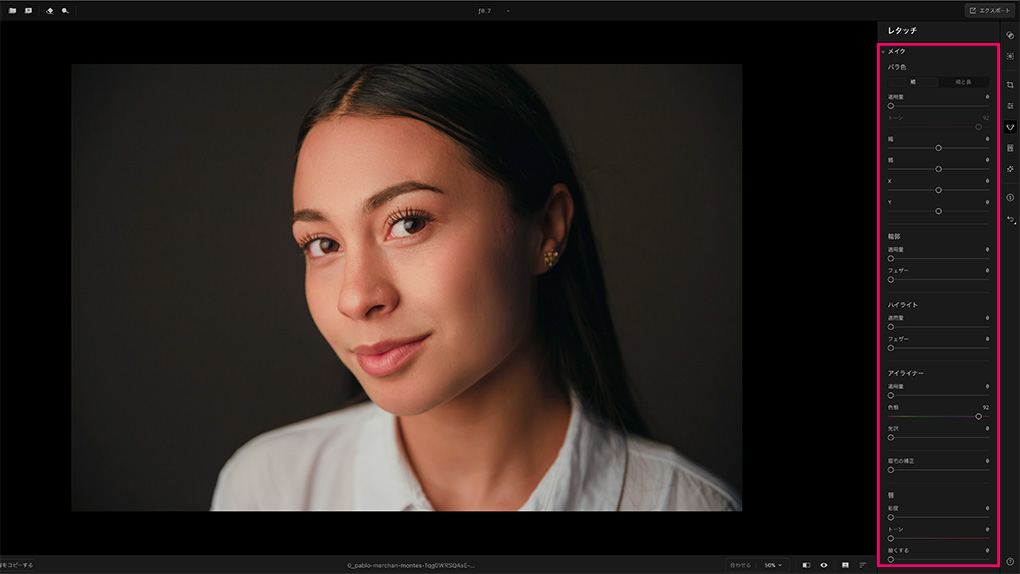Select the crop tool icon
Image resolution: width=1020 pixels, height=574 pixels.
(1010, 85)
